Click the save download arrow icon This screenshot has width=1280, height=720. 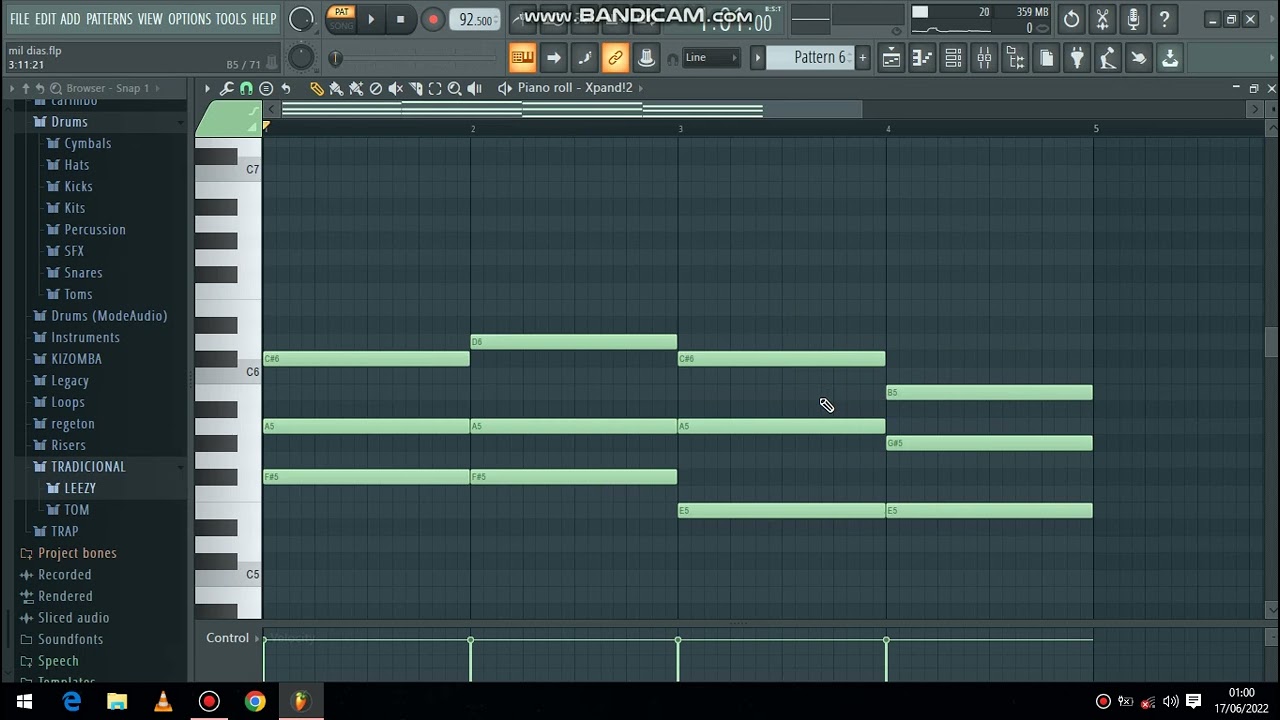1170,58
